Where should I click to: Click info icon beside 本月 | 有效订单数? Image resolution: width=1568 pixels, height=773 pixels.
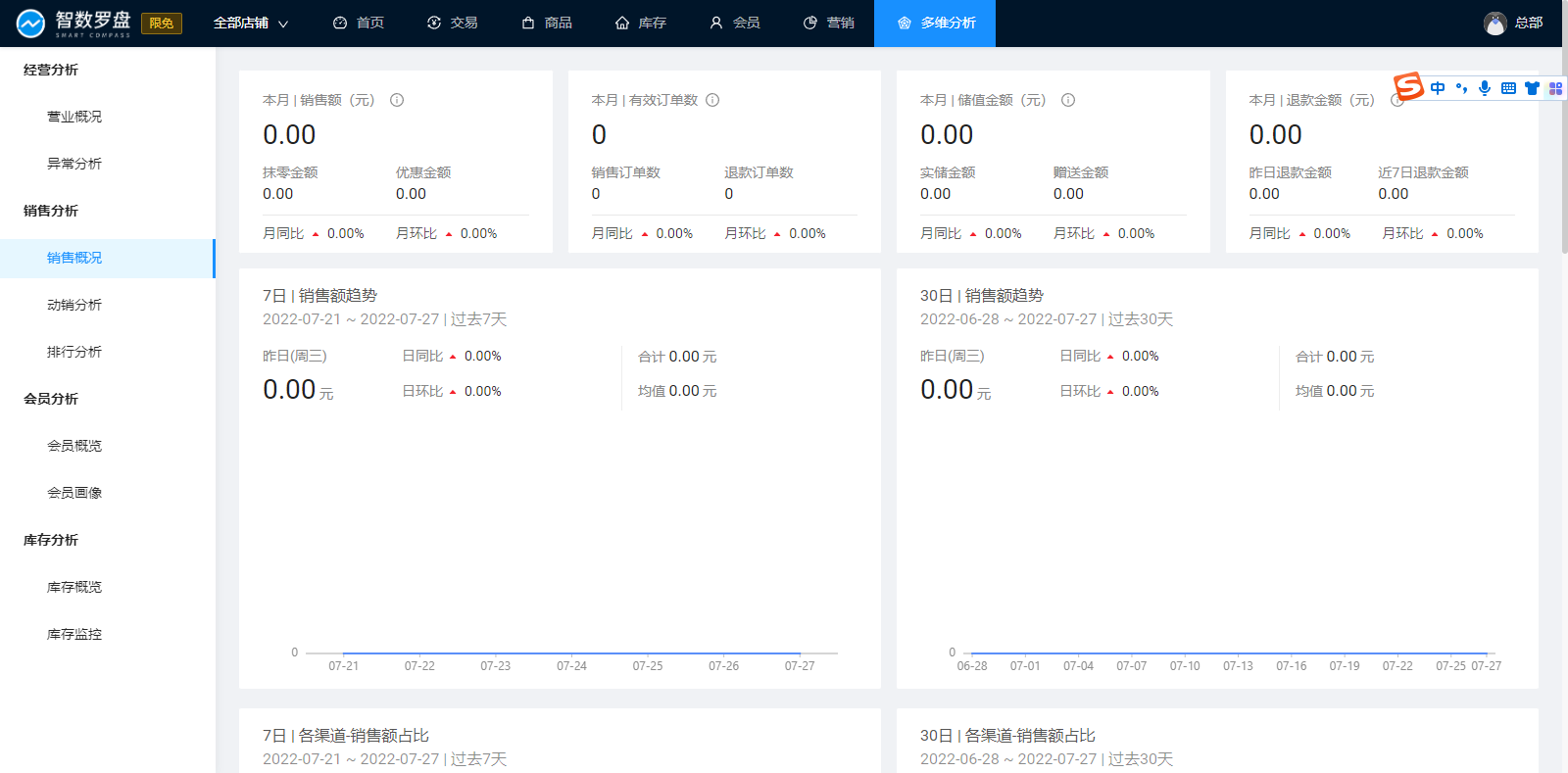712,100
